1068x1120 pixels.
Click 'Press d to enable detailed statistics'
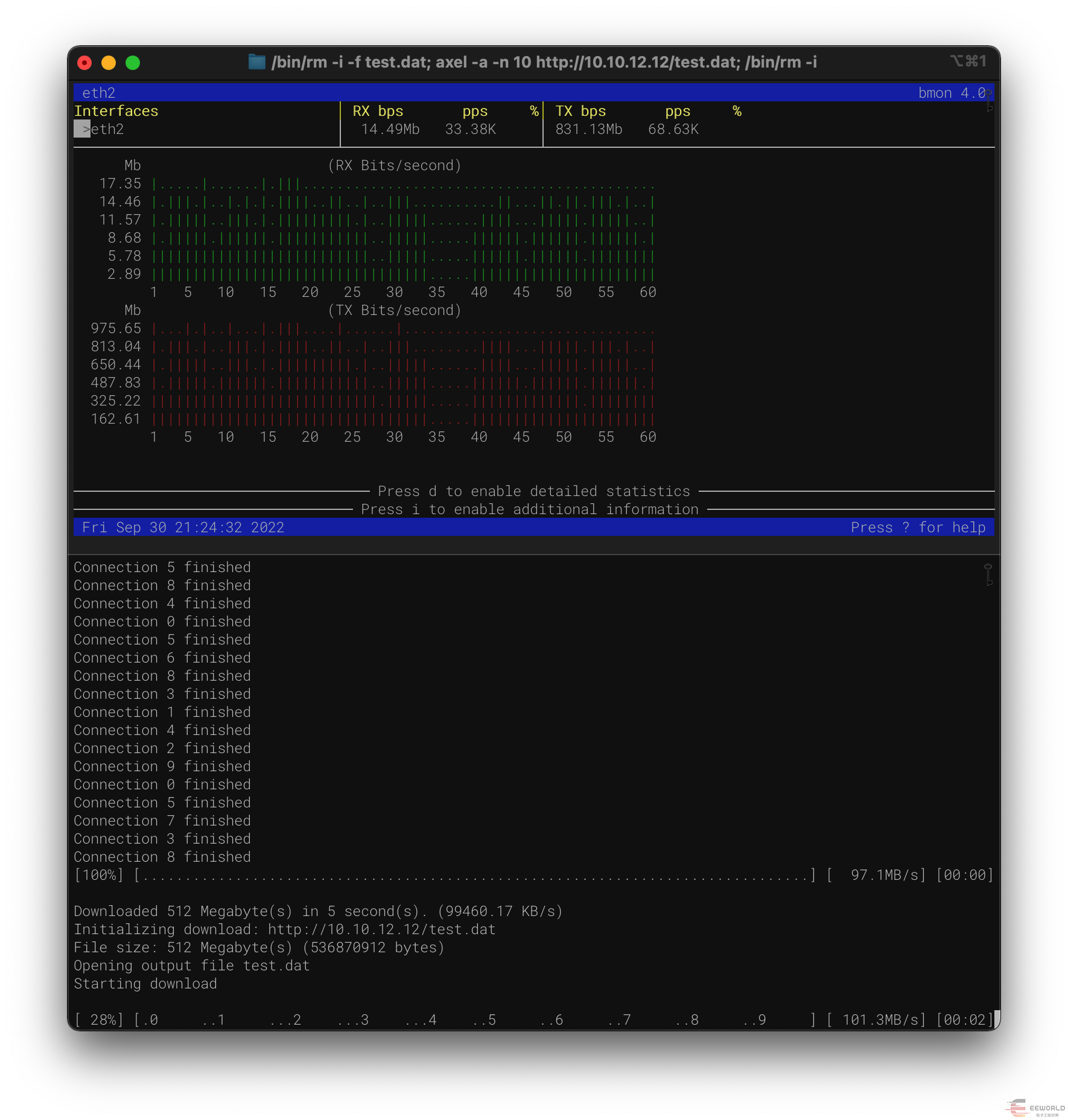point(533,491)
